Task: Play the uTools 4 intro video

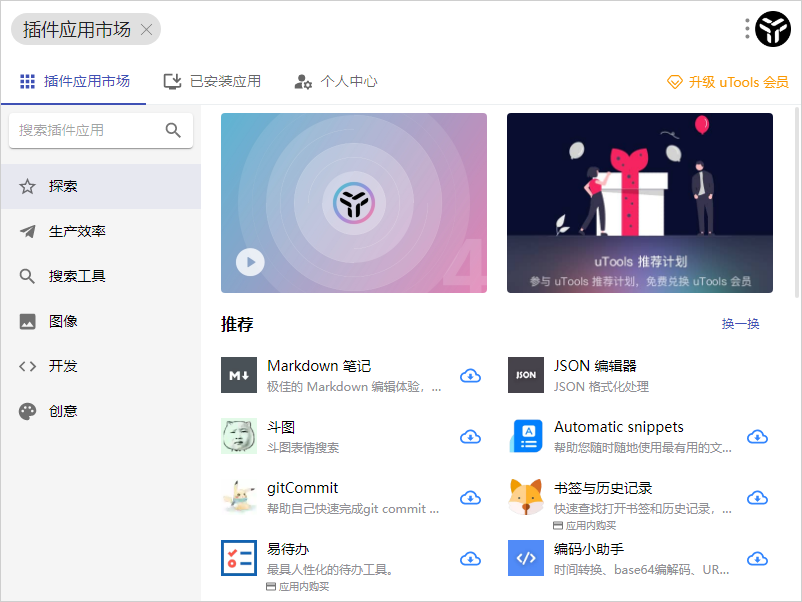Action: point(250,262)
